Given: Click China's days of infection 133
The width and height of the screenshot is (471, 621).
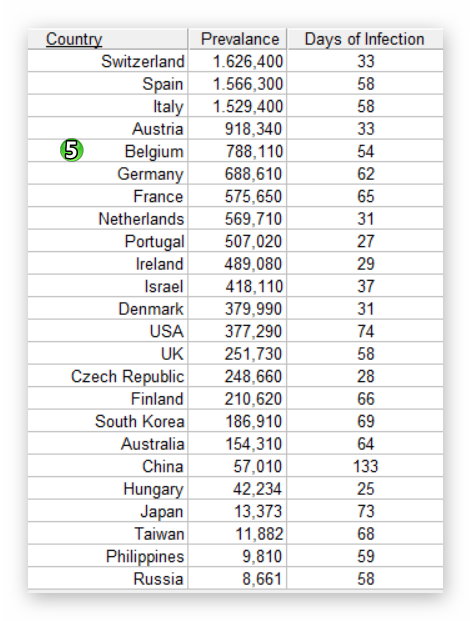Looking at the screenshot, I should pos(366,467).
